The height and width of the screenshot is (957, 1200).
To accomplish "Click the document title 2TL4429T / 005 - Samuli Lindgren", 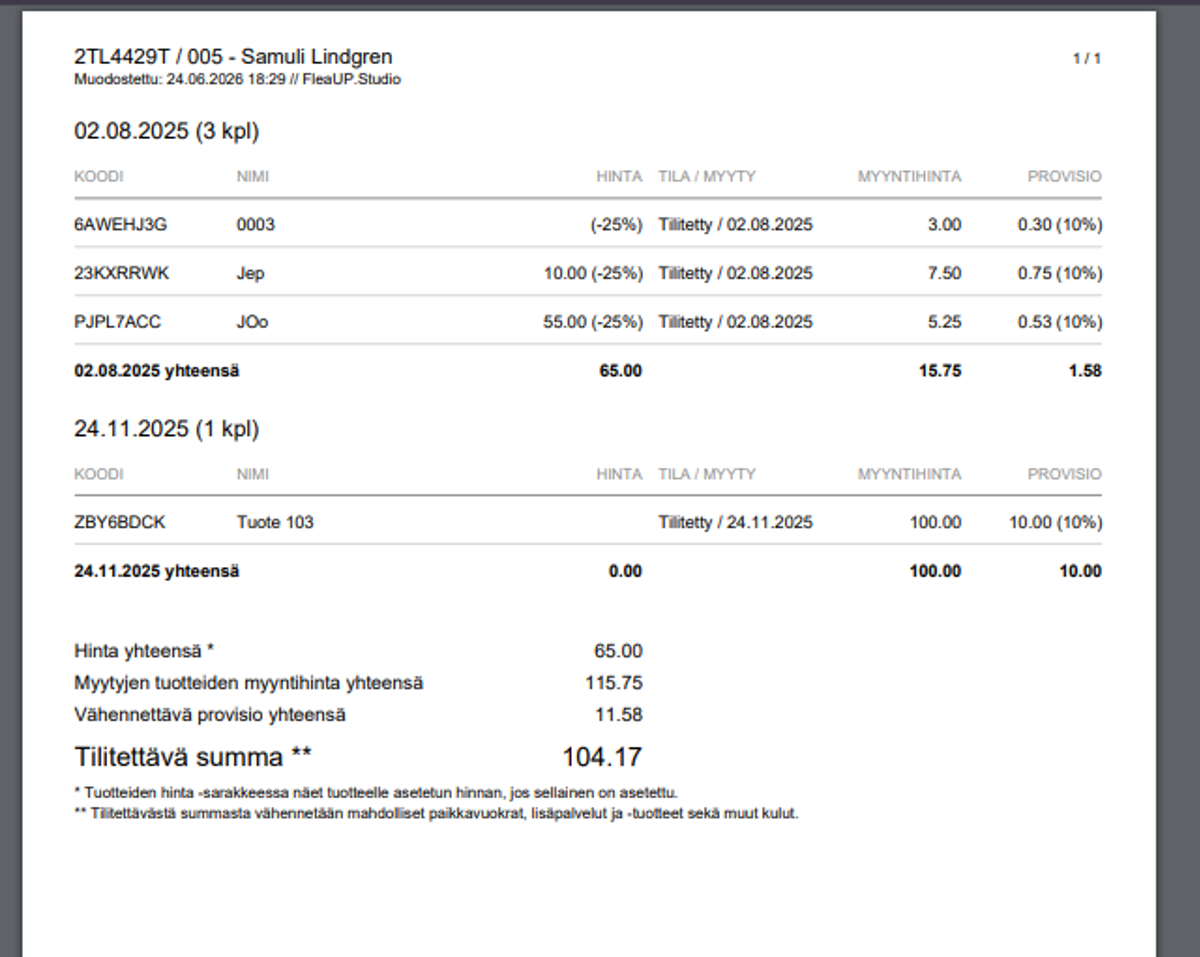I will (233, 57).
